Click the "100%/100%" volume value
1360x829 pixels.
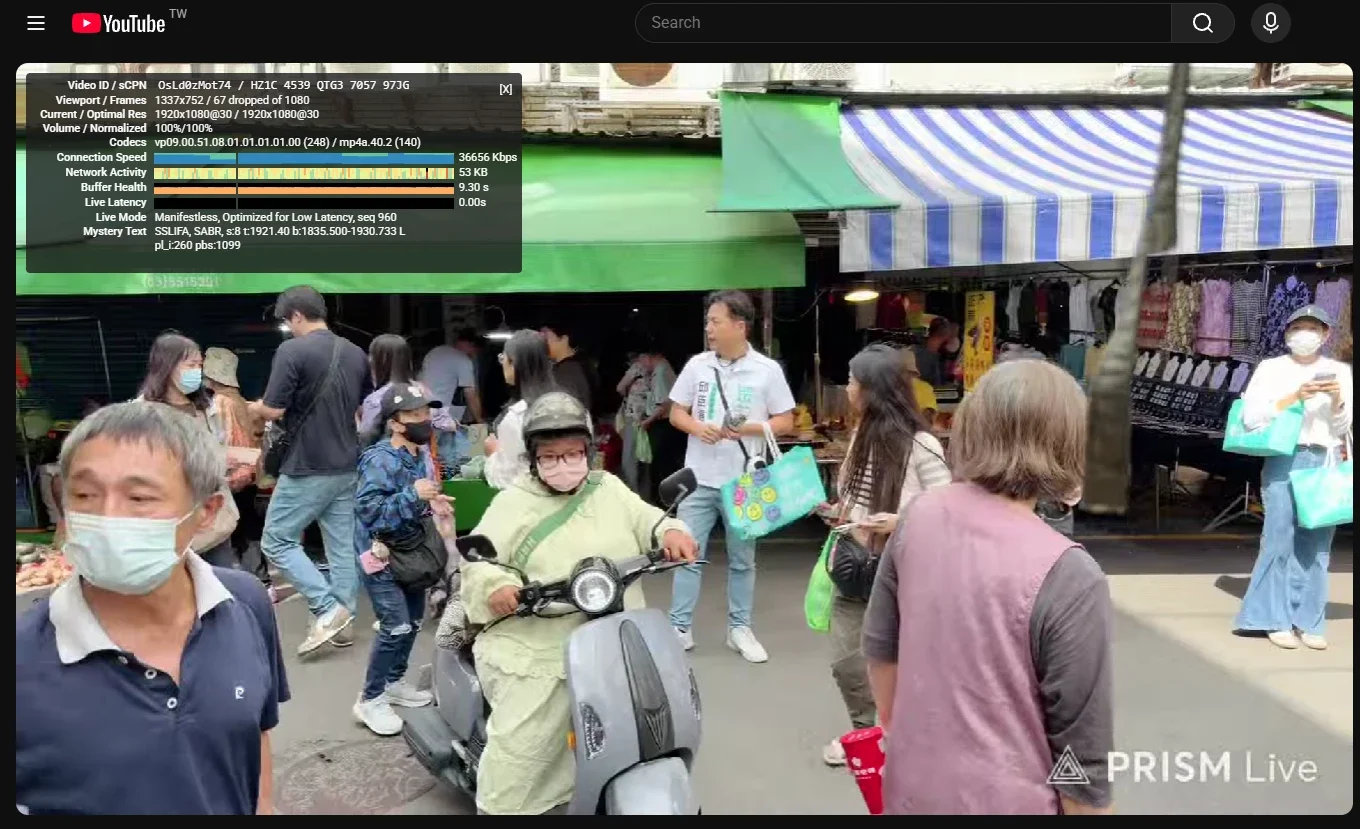pos(184,129)
